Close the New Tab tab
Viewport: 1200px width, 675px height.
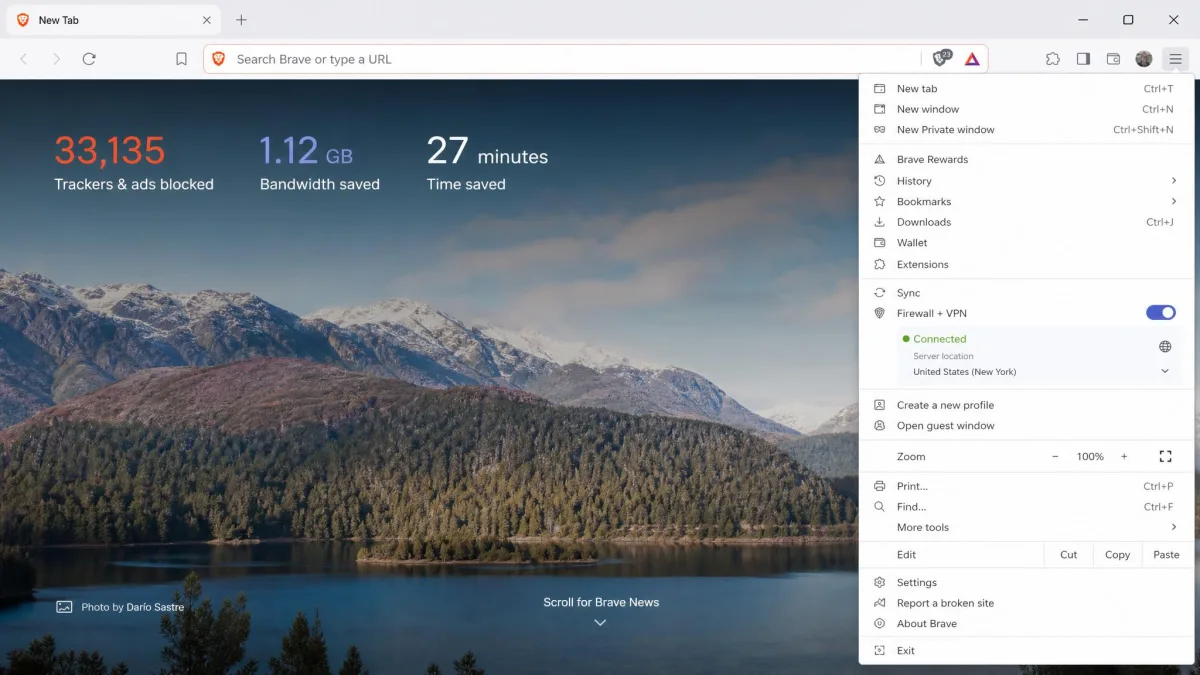(x=207, y=20)
